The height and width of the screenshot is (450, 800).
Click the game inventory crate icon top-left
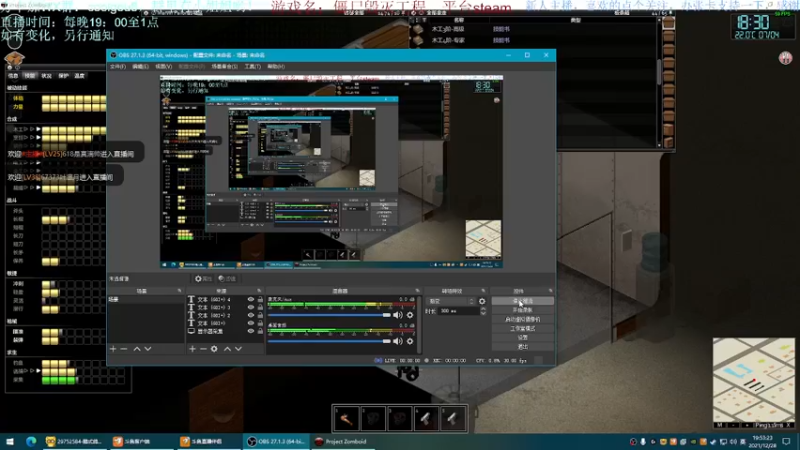(14, 60)
